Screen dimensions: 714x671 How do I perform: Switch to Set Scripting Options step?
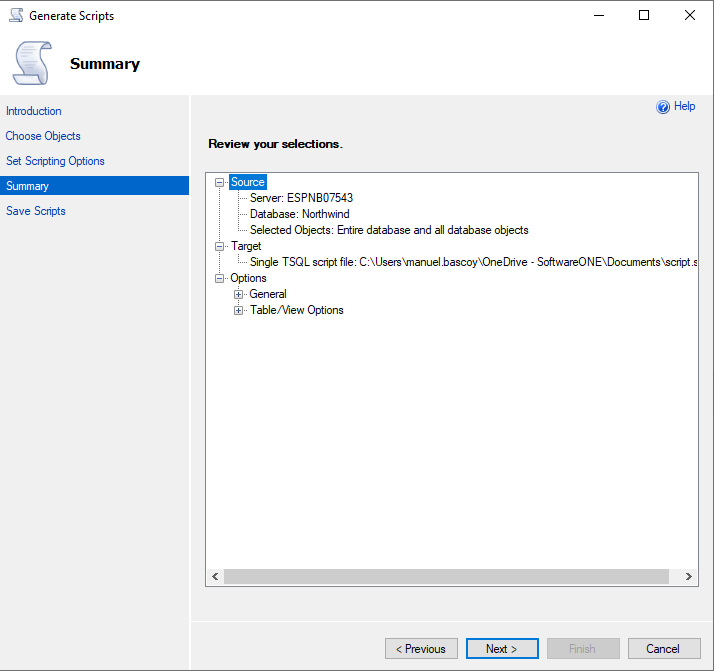coord(55,161)
